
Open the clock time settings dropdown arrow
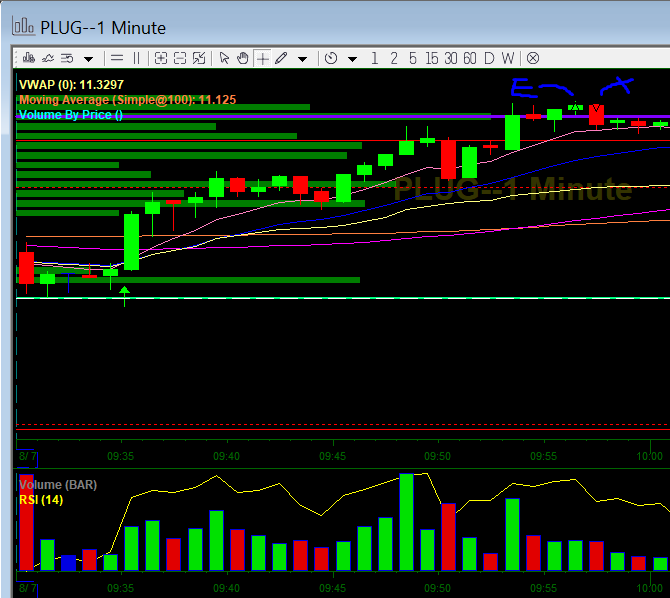click(350, 59)
